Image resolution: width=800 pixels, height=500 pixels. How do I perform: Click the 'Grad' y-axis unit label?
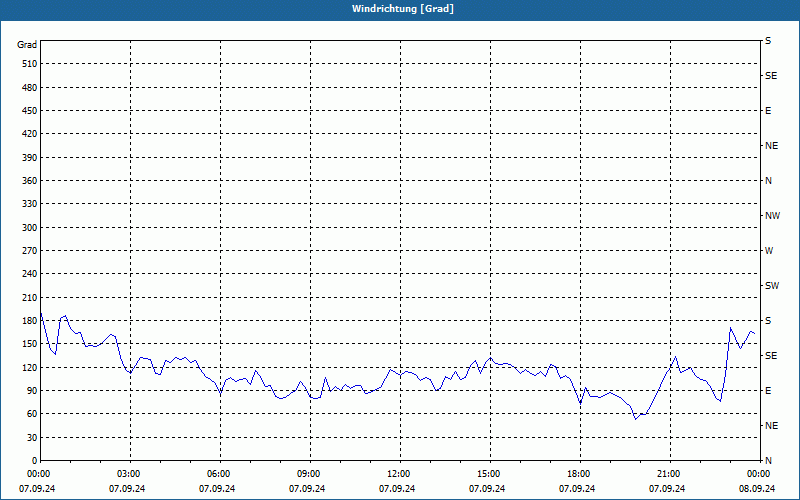coord(27,45)
